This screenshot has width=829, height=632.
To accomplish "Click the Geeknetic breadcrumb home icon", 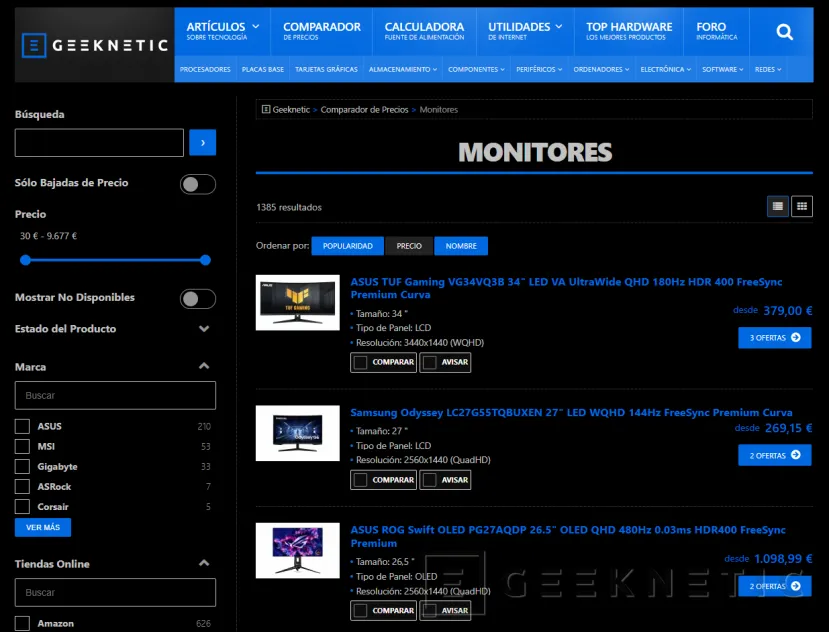I will pos(266,109).
